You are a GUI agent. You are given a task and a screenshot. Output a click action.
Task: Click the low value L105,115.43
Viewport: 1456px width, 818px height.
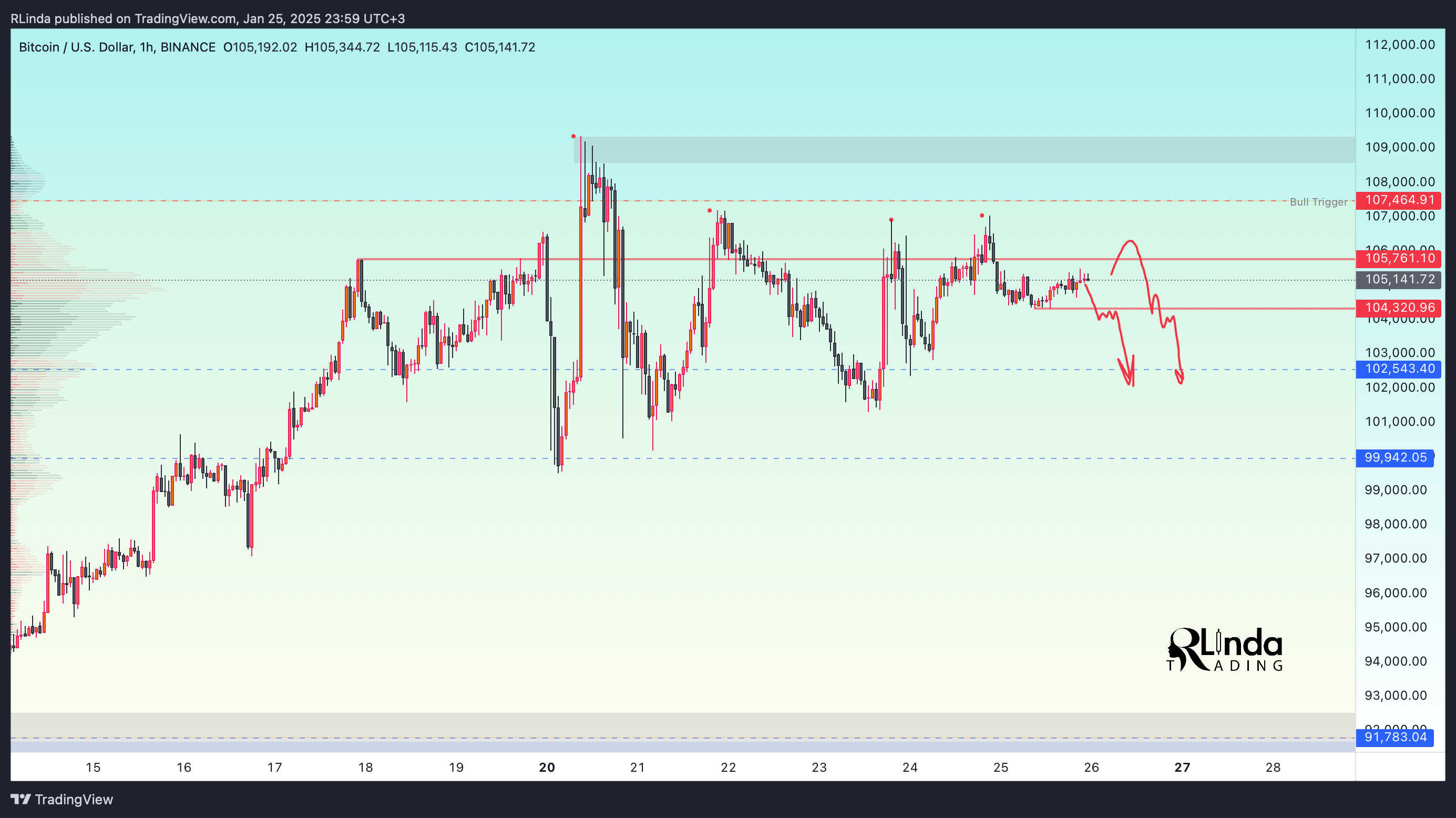[422, 47]
